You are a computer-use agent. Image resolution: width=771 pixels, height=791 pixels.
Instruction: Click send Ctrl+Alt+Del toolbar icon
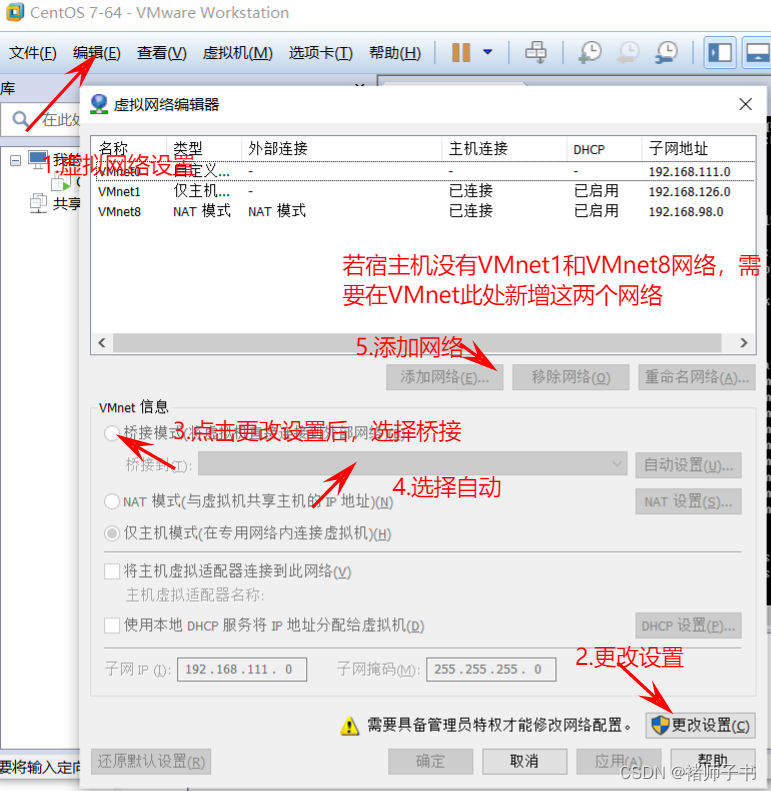tap(535, 52)
